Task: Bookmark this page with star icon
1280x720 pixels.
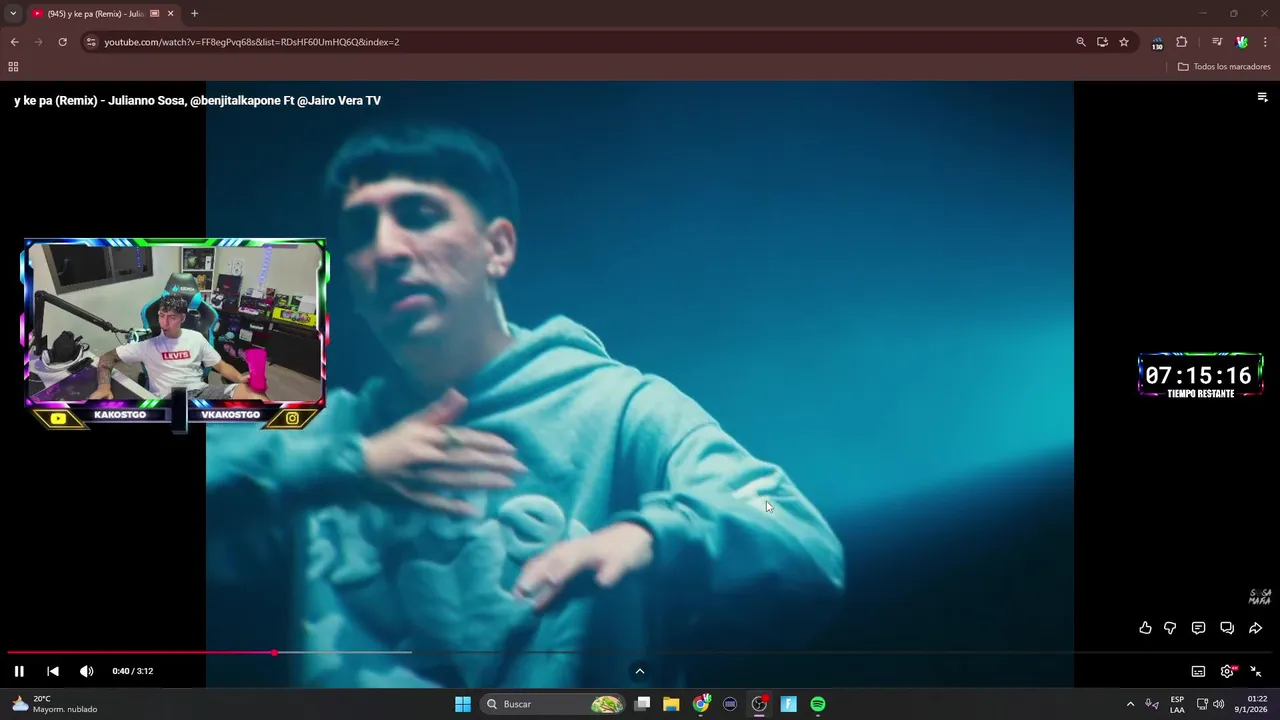Action: [x=1124, y=42]
